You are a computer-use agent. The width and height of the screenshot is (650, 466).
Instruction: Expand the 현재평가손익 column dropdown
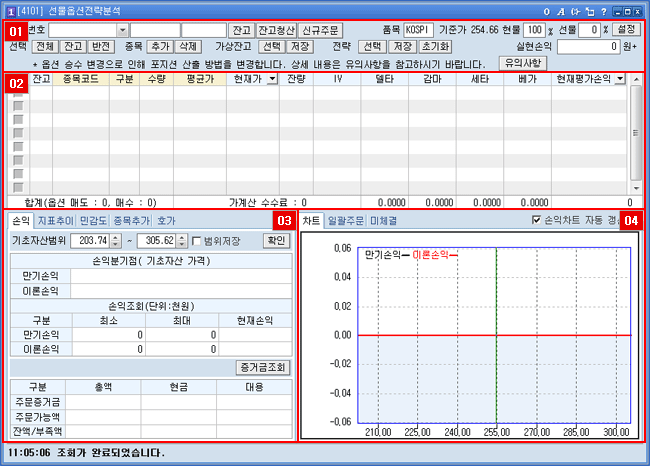click(620, 79)
